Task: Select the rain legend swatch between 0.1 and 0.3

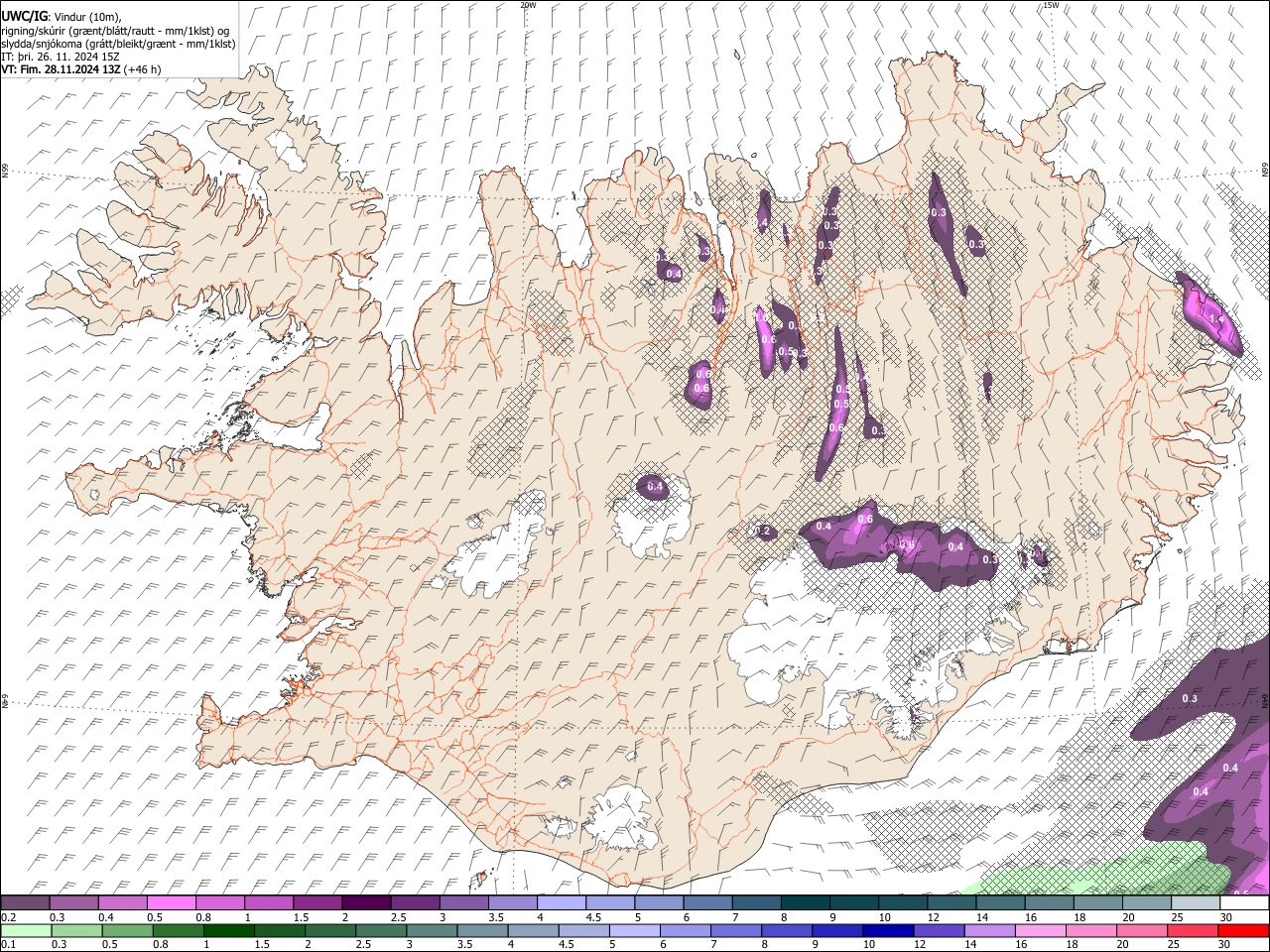Action: pyautogui.click(x=25, y=931)
